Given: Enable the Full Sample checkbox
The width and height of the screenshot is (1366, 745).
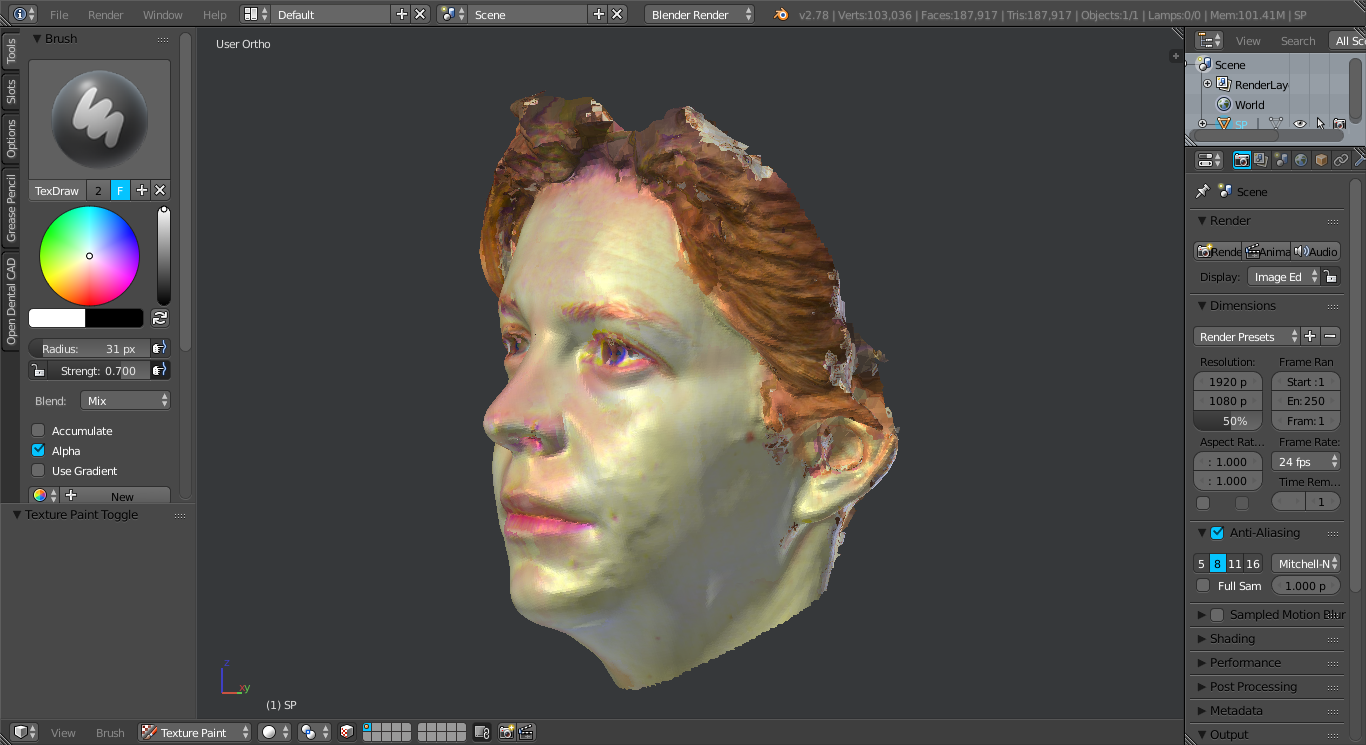Looking at the screenshot, I should [x=1203, y=586].
